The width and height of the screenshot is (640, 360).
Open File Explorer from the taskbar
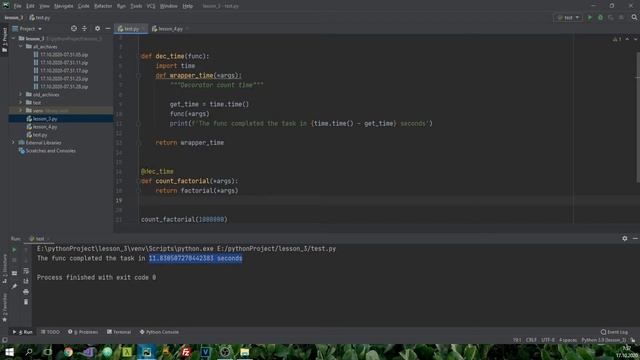coord(244,352)
